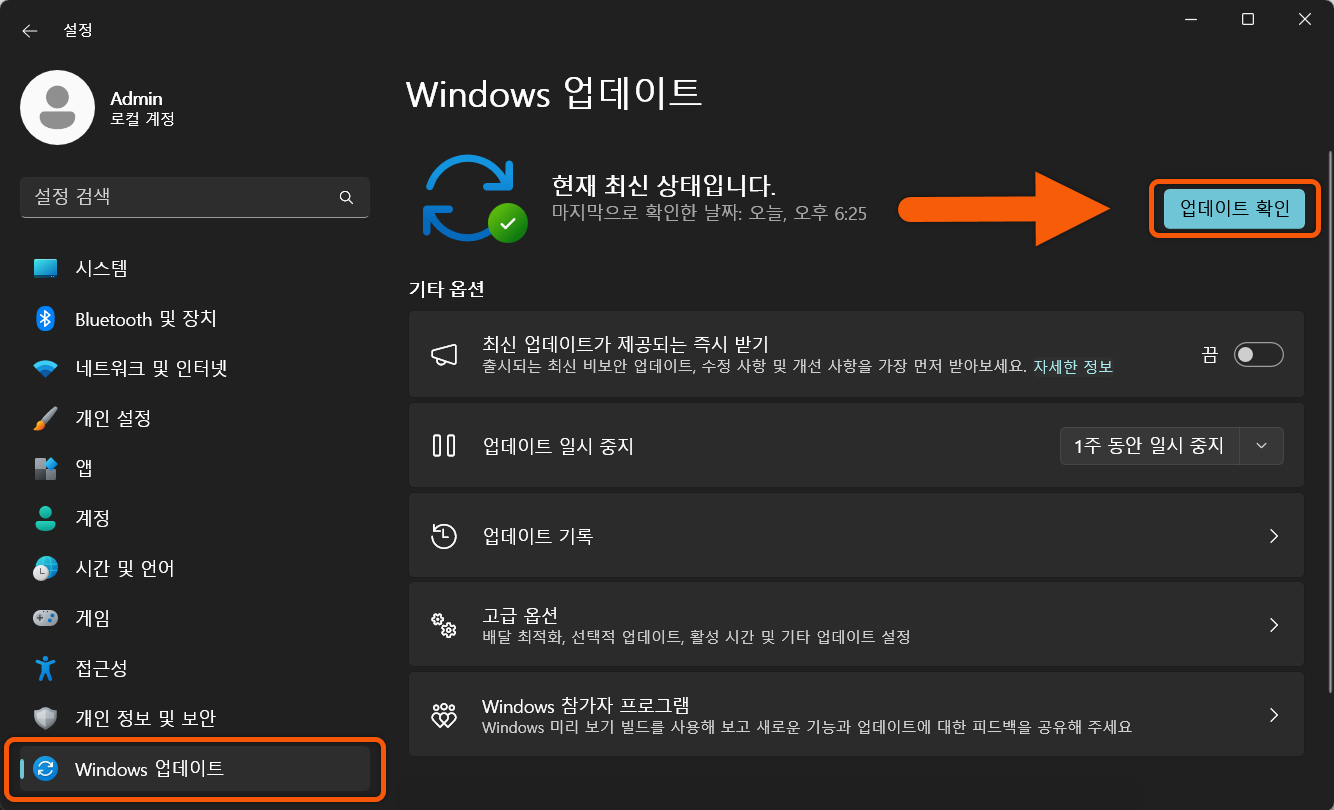Click the Windows 미리 보기 빌드 description text
This screenshot has width=1334, height=810.
click(807, 727)
